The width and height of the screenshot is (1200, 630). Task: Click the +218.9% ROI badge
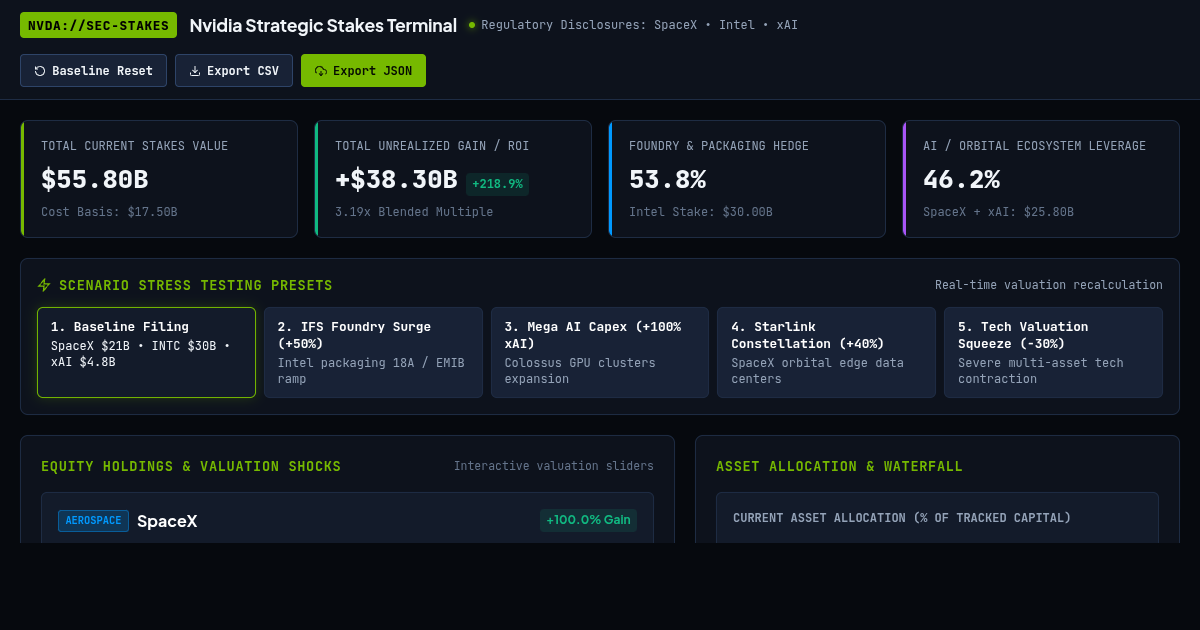coord(497,184)
